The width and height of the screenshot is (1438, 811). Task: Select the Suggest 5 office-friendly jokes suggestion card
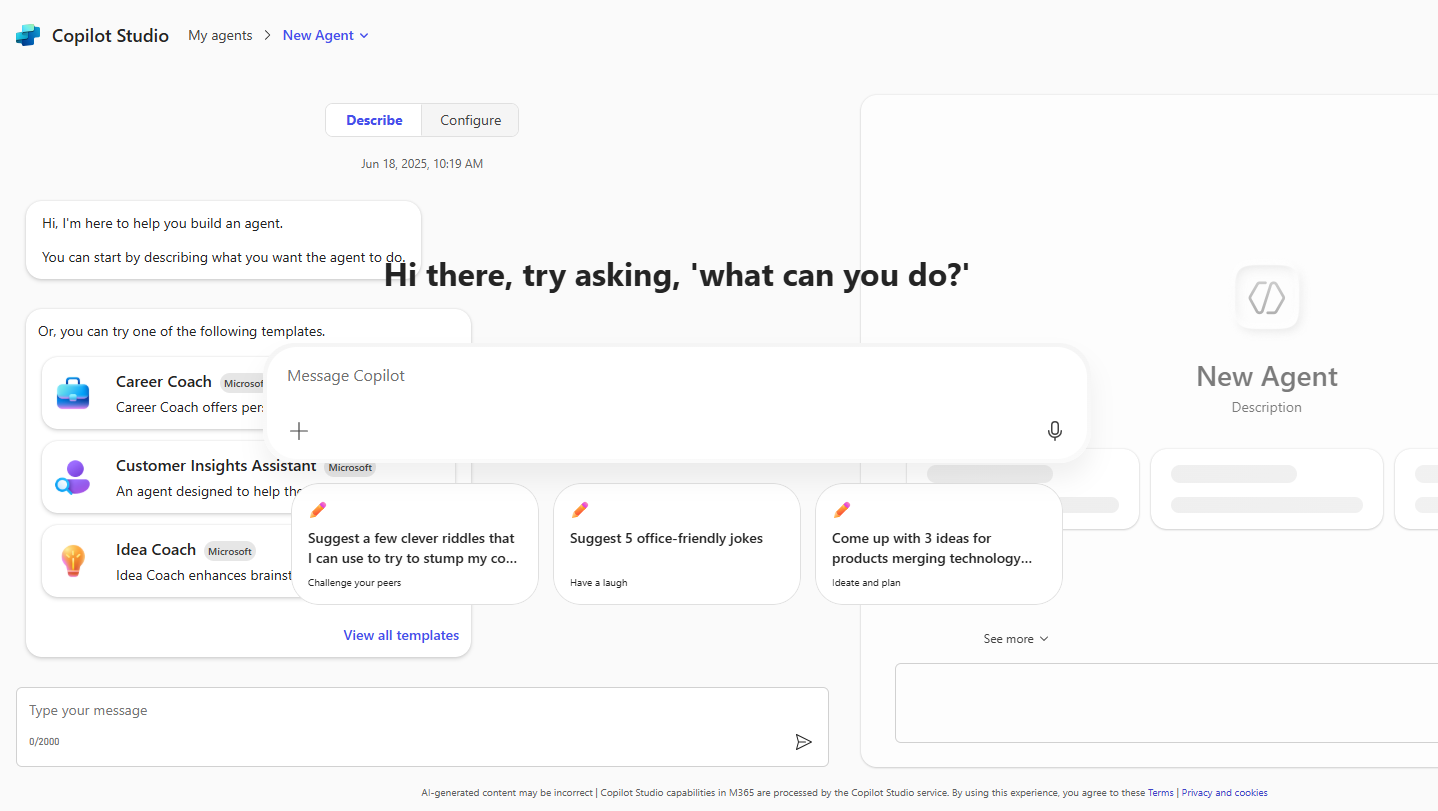(676, 544)
